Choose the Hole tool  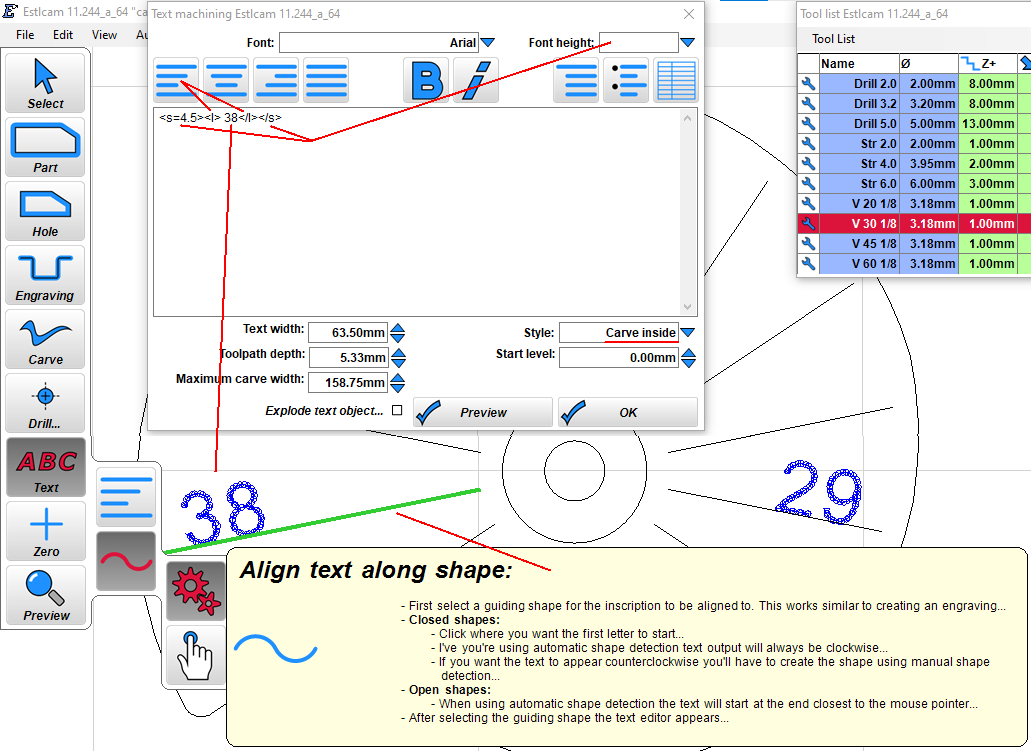point(45,211)
